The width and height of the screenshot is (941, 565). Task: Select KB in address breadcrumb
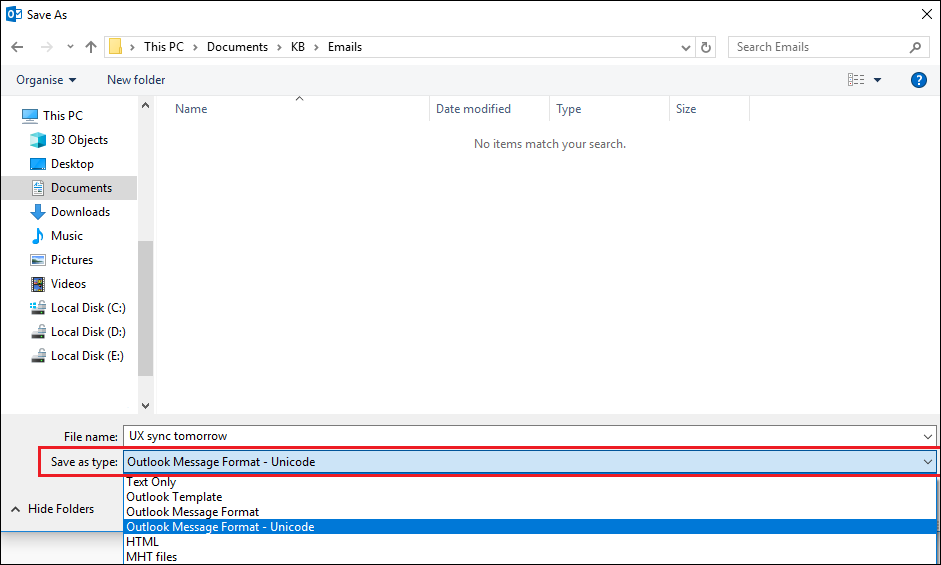pyautogui.click(x=298, y=47)
